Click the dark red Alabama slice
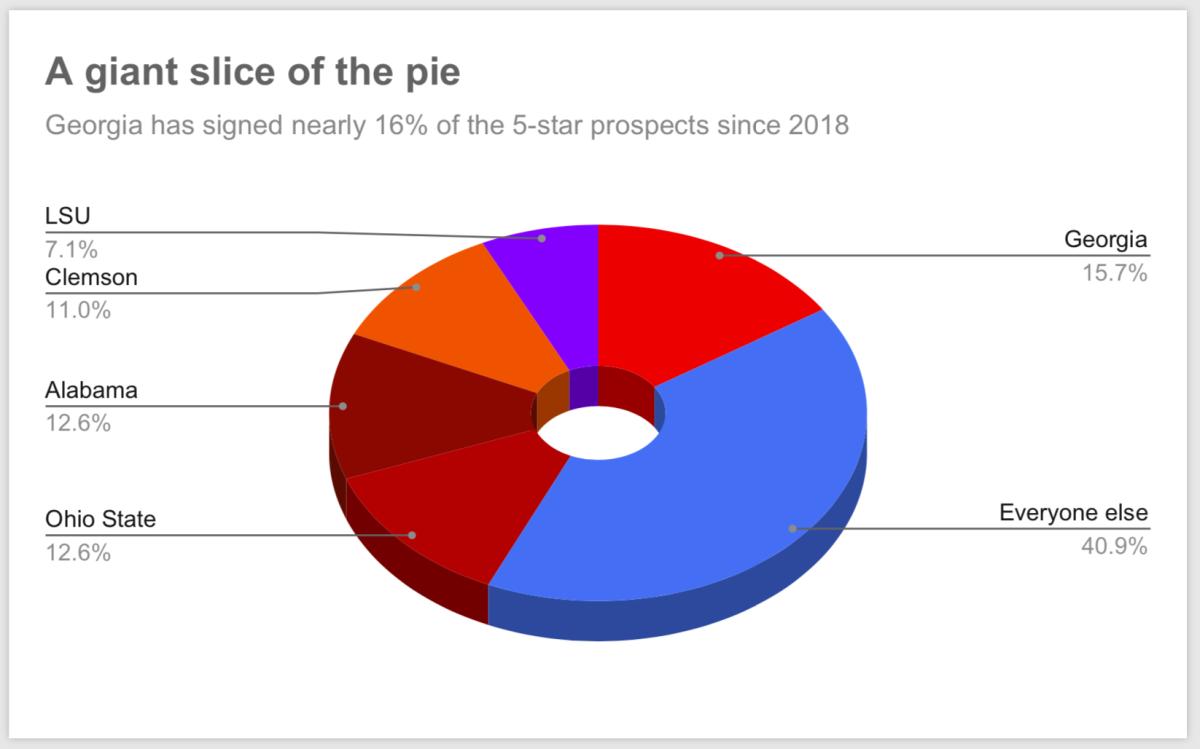 420,410
